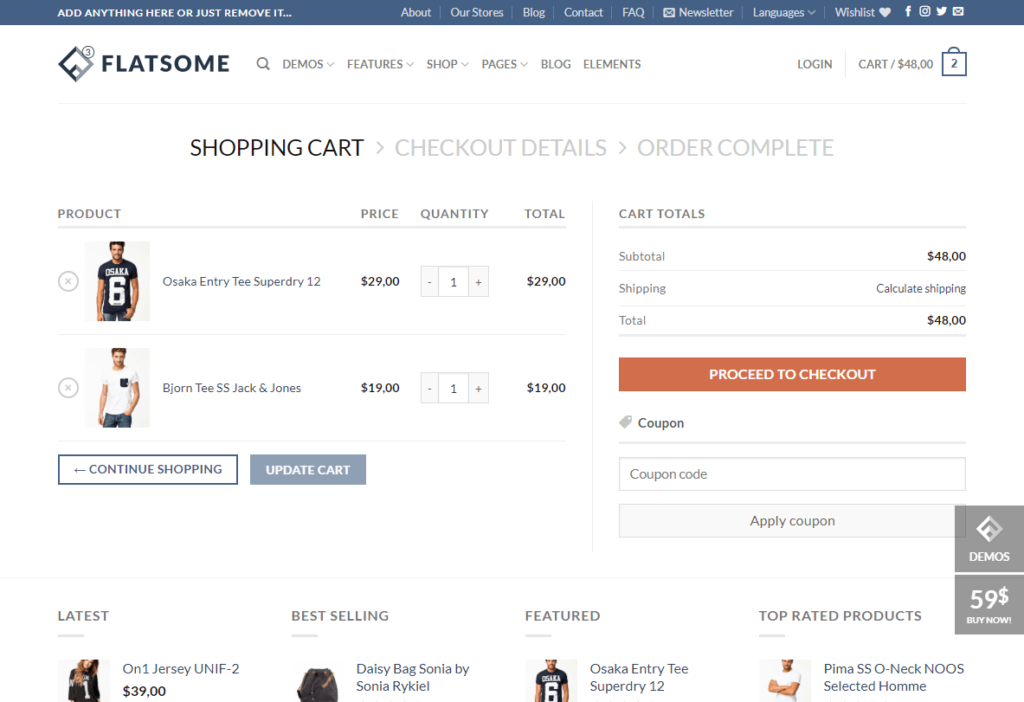Viewport: 1024px width, 702px height.
Task: Click the email envelope icon in top bar
Action: [x=958, y=12]
